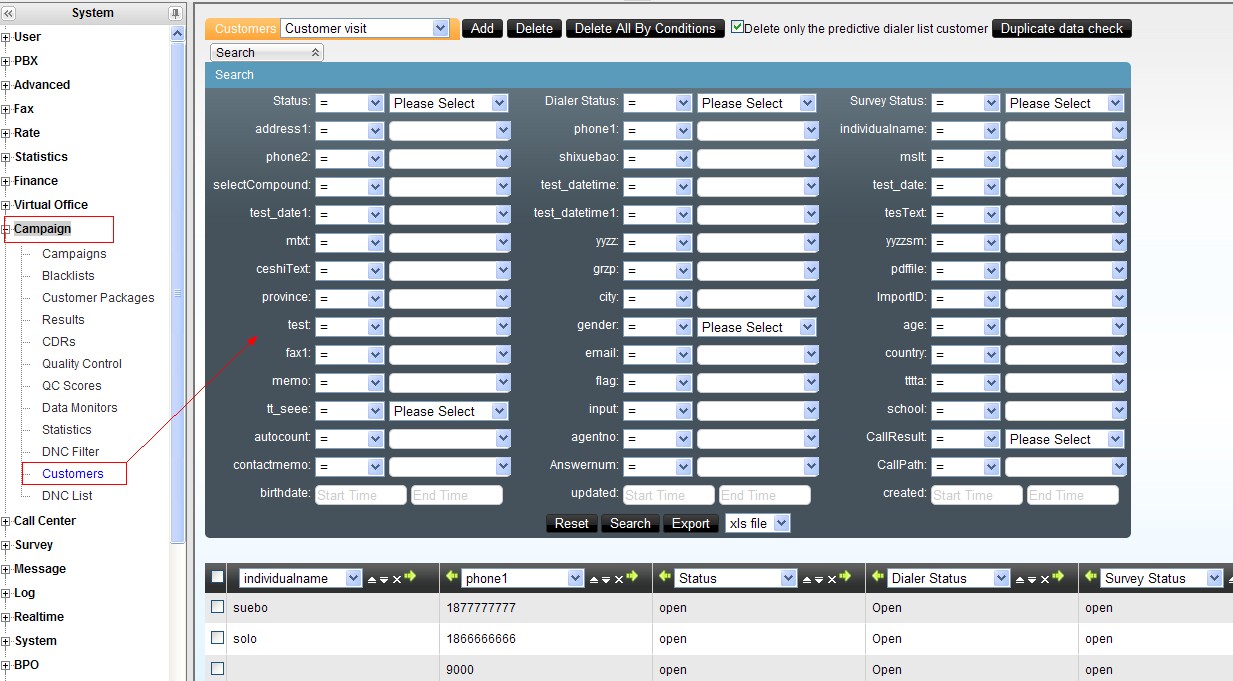
Task: Expand the Call Center tree node
Action: click(6, 521)
